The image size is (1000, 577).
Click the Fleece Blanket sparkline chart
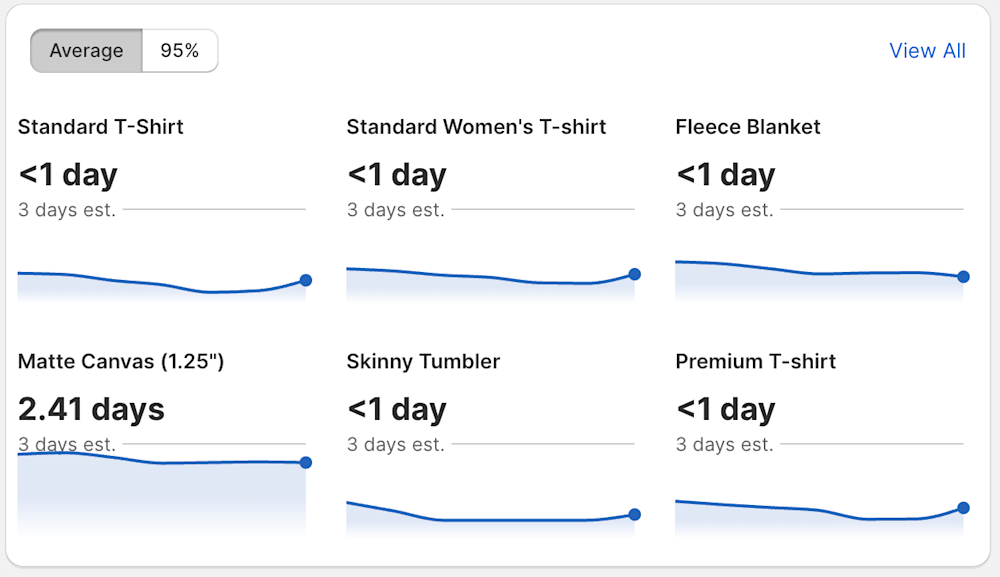818,280
